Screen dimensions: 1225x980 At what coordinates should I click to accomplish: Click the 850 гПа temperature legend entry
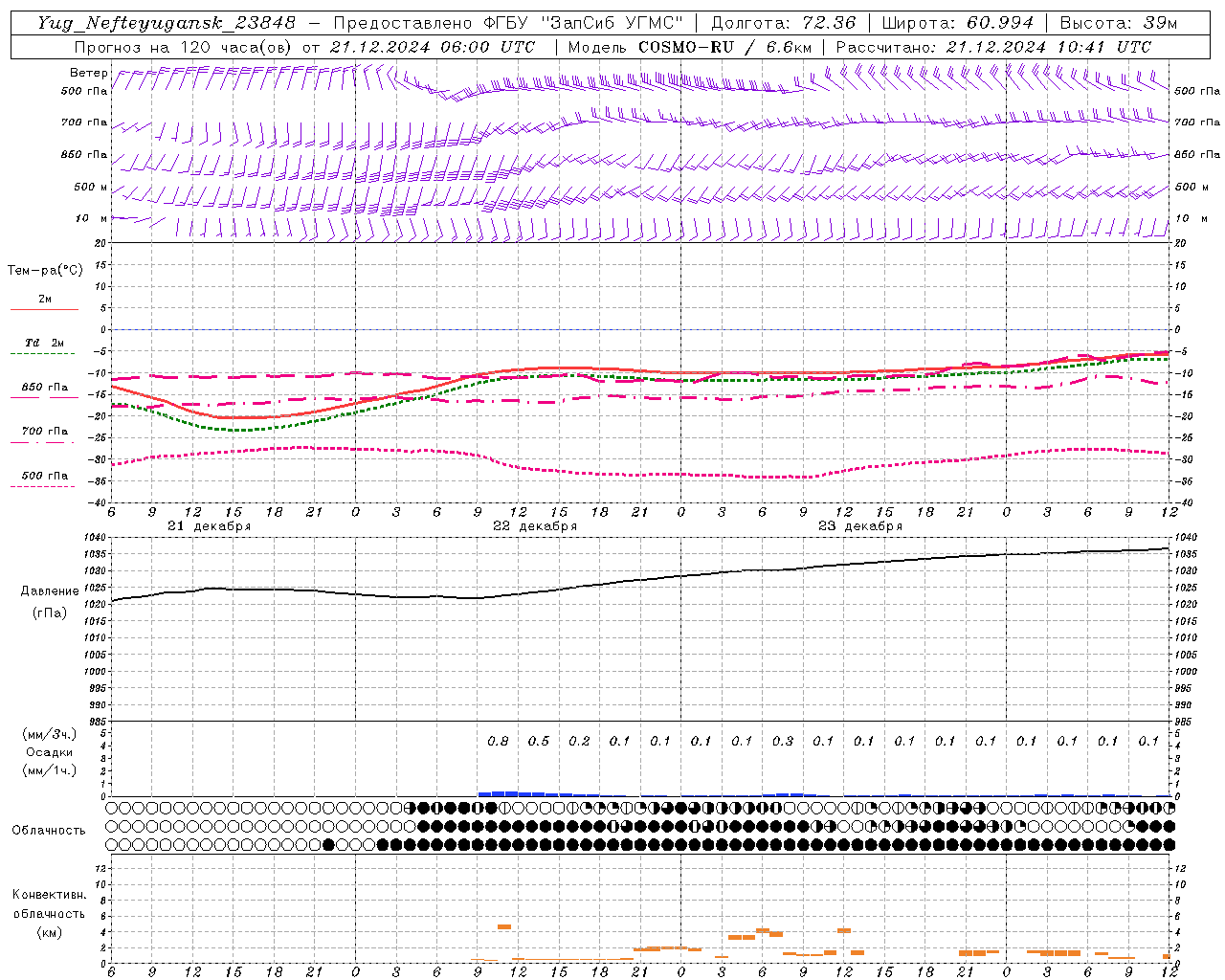(44, 388)
